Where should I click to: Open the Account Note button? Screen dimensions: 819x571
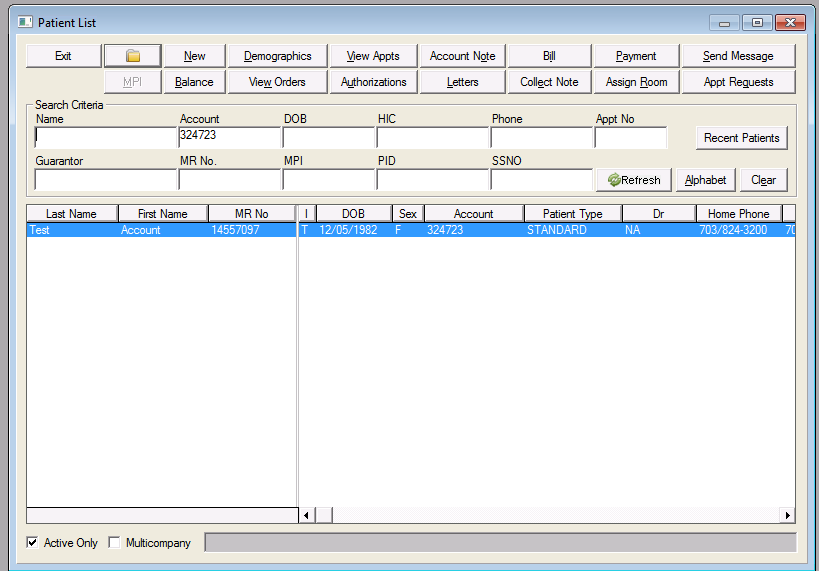pyautogui.click(x=462, y=56)
